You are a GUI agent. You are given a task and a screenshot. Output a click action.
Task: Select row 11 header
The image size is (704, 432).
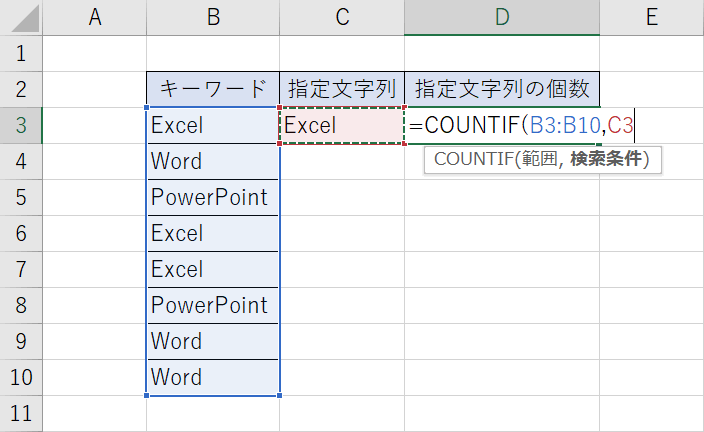pyautogui.click(x=21, y=413)
